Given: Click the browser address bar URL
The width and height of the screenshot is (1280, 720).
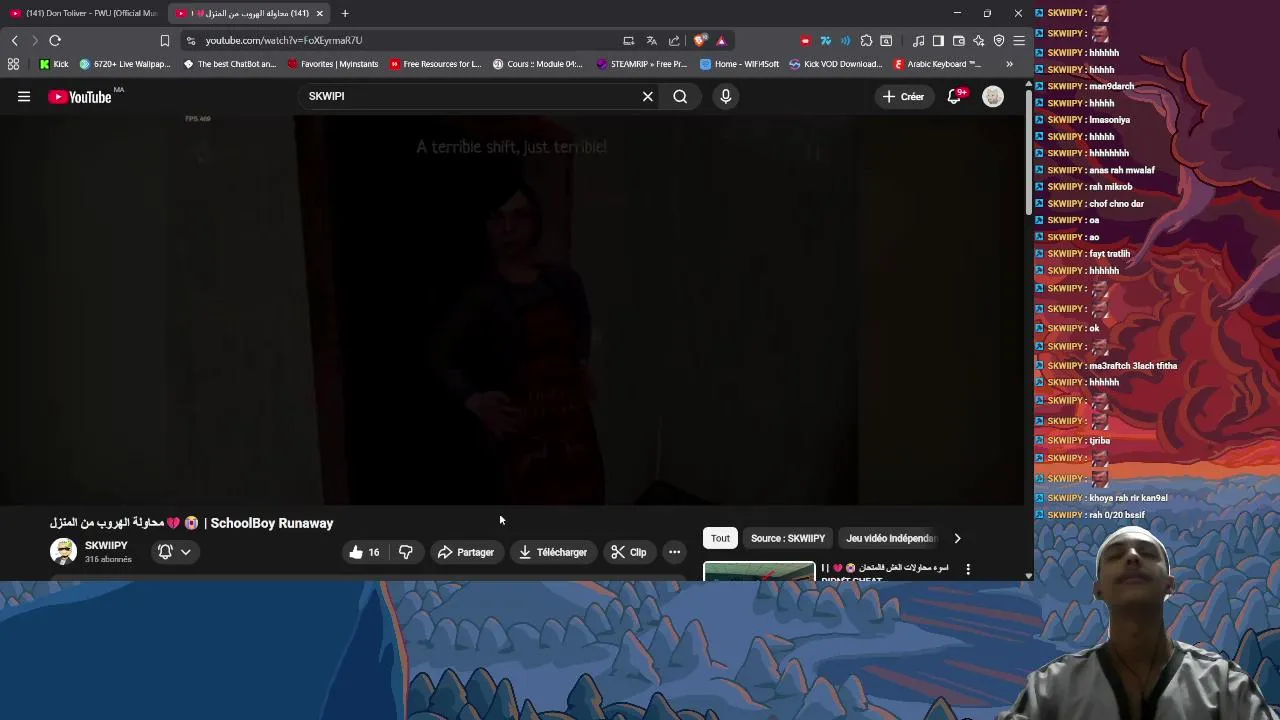Looking at the screenshot, I should click(x=284, y=40).
